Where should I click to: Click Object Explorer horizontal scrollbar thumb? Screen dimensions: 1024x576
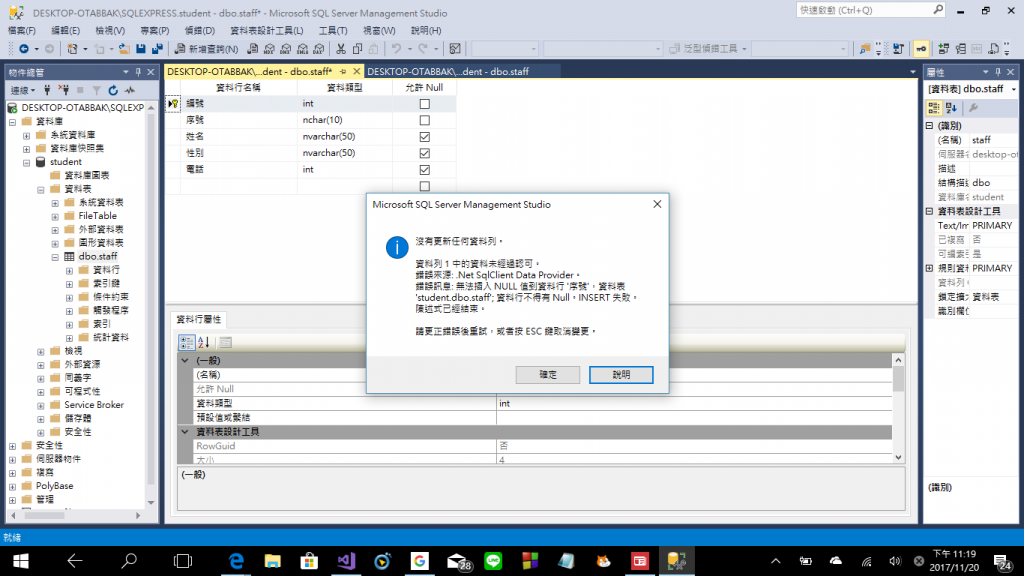tap(45, 515)
